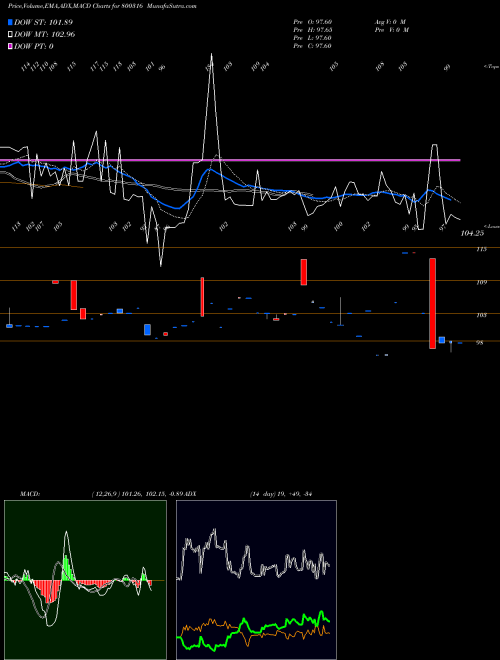Open the dark blue ADX chart panel

pos(256,580)
